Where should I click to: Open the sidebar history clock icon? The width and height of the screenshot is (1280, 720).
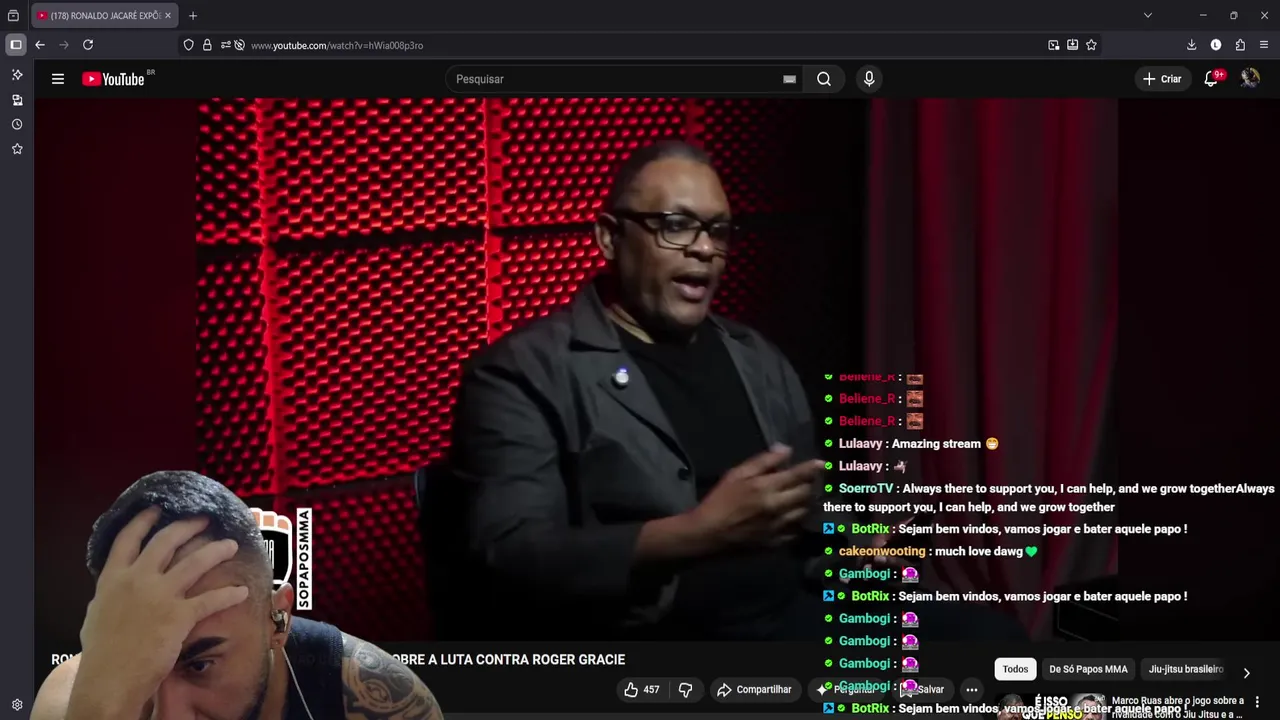17,124
